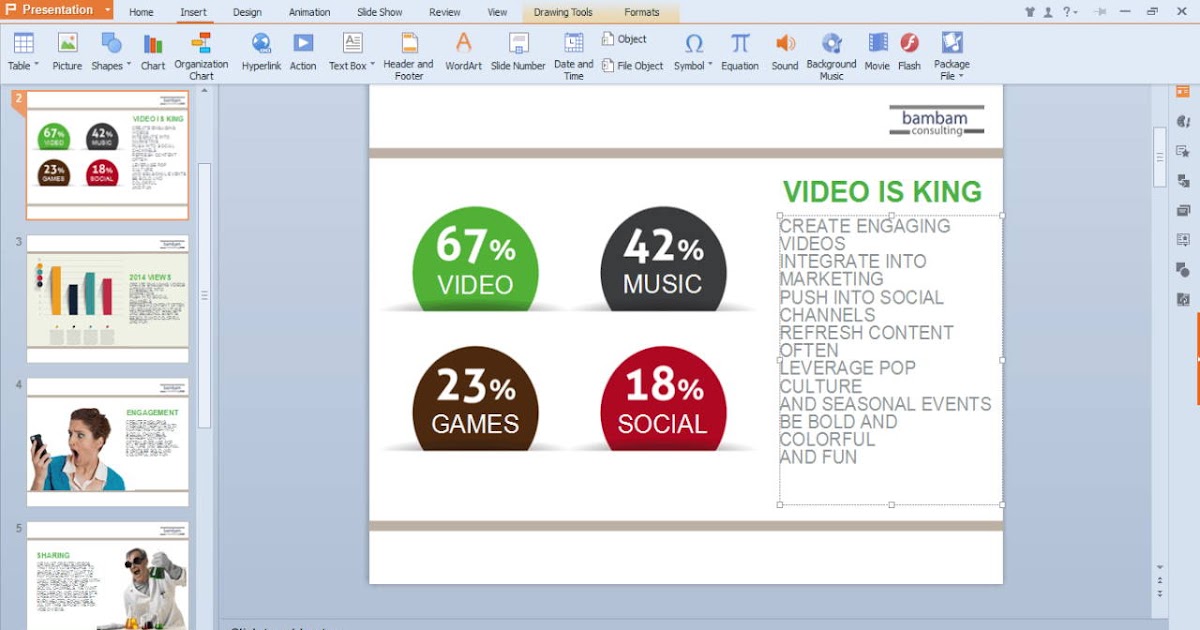This screenshot has height=630, width=1200.
Task: Insert a Sound clip
Action: pos(785,52)
